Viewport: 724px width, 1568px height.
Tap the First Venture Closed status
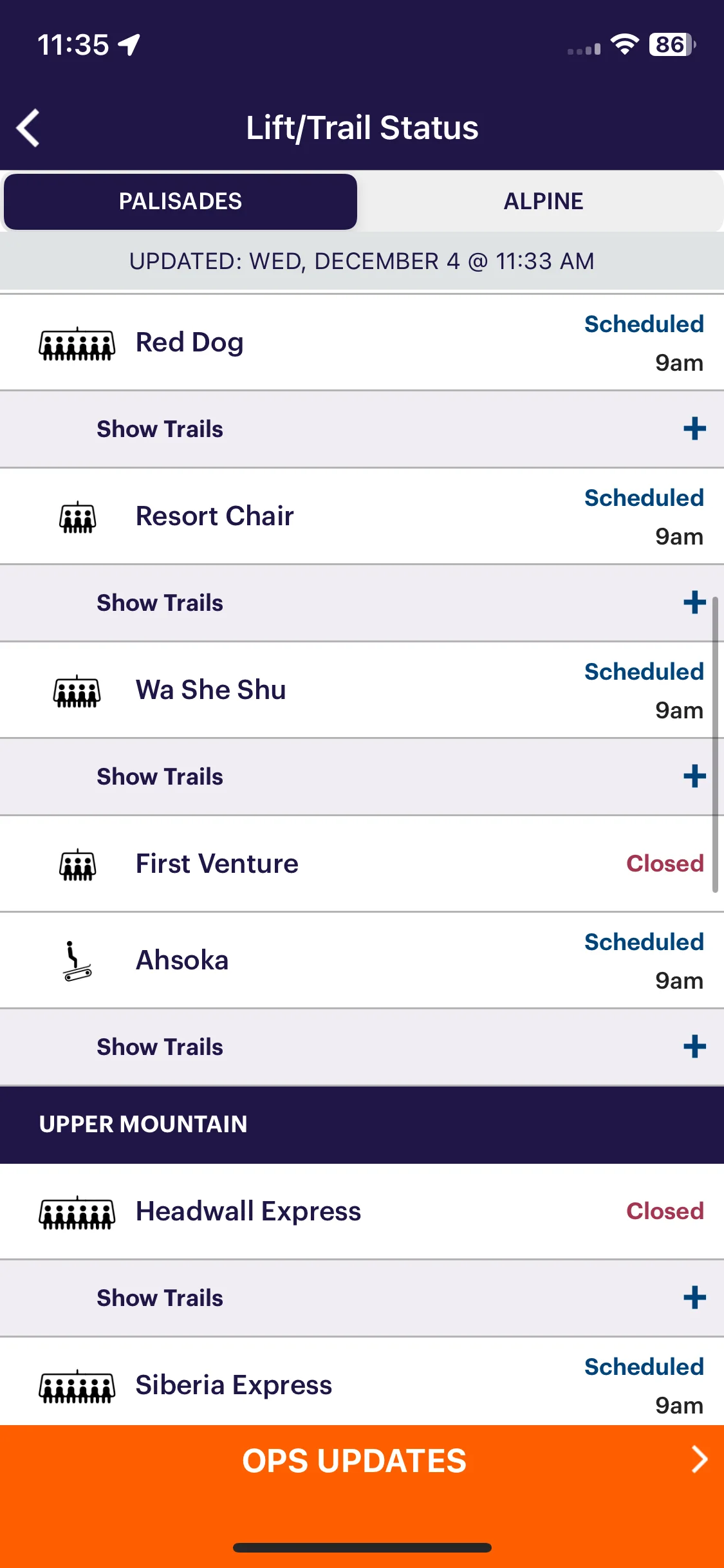coord(665,864)
